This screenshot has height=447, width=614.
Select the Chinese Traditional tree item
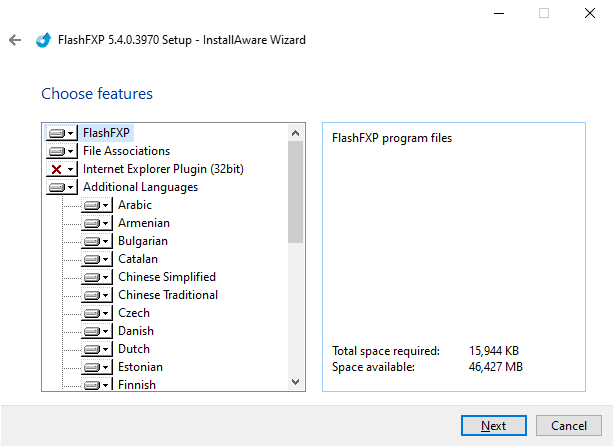click(x=167, y=295)
